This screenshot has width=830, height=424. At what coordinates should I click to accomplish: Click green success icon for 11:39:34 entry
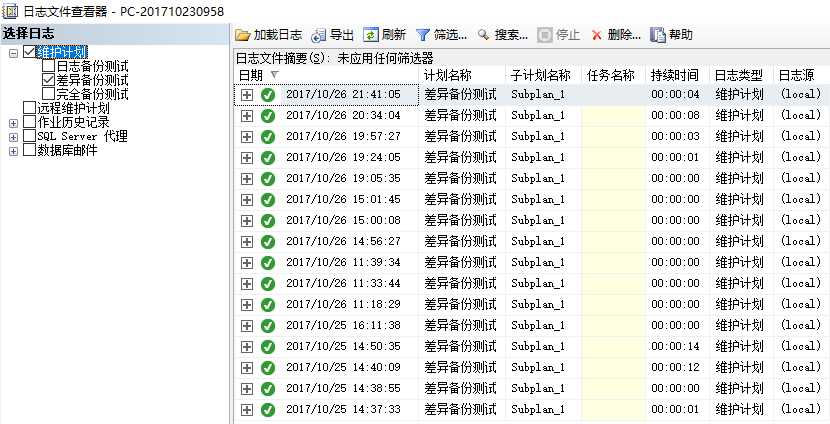pyautogui.click(x=268, y=263)
